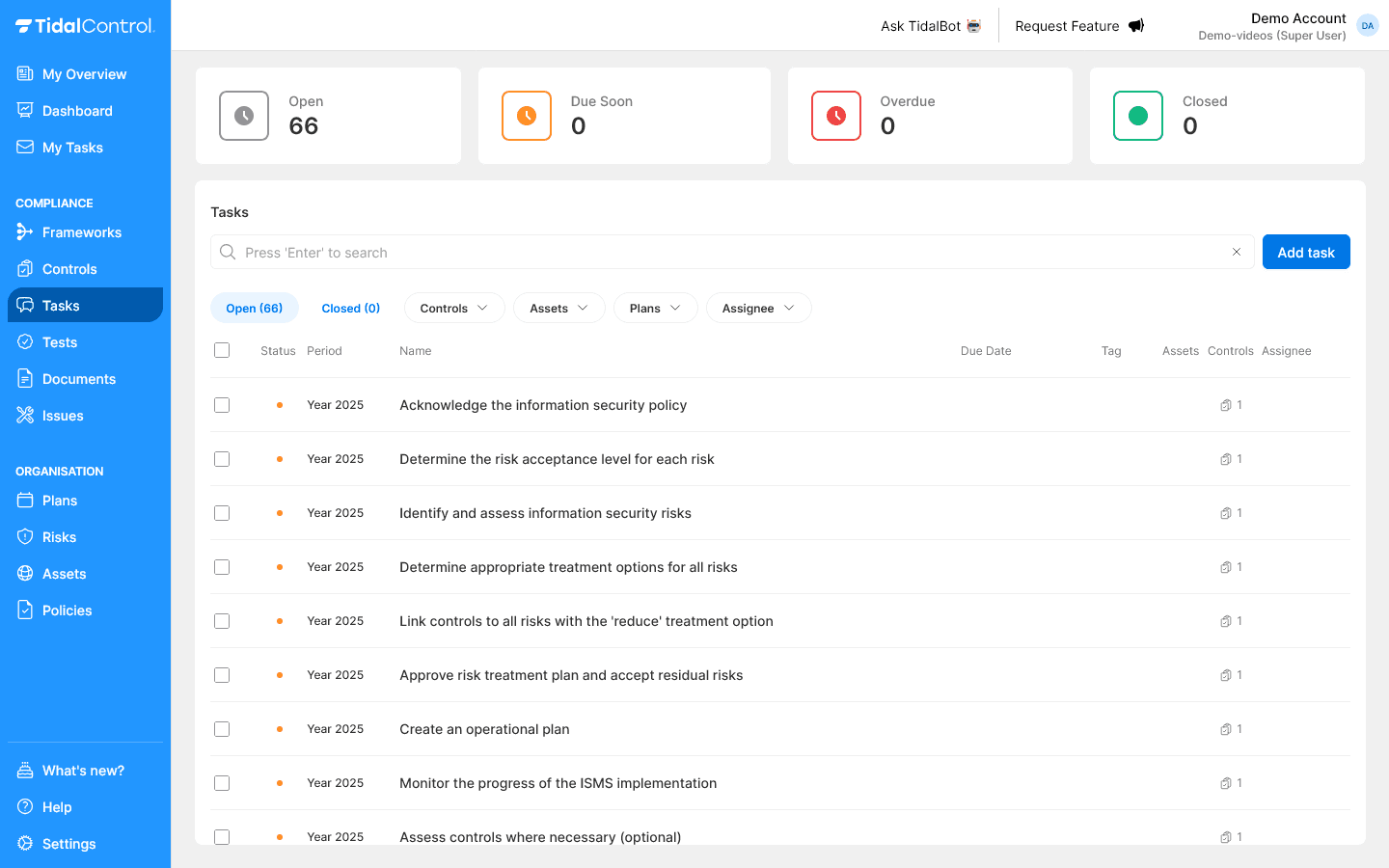Open the Assets page in sidebar
Viewport: 1389px width, 868px height.
pyautogui.click(x=65, y=573)
